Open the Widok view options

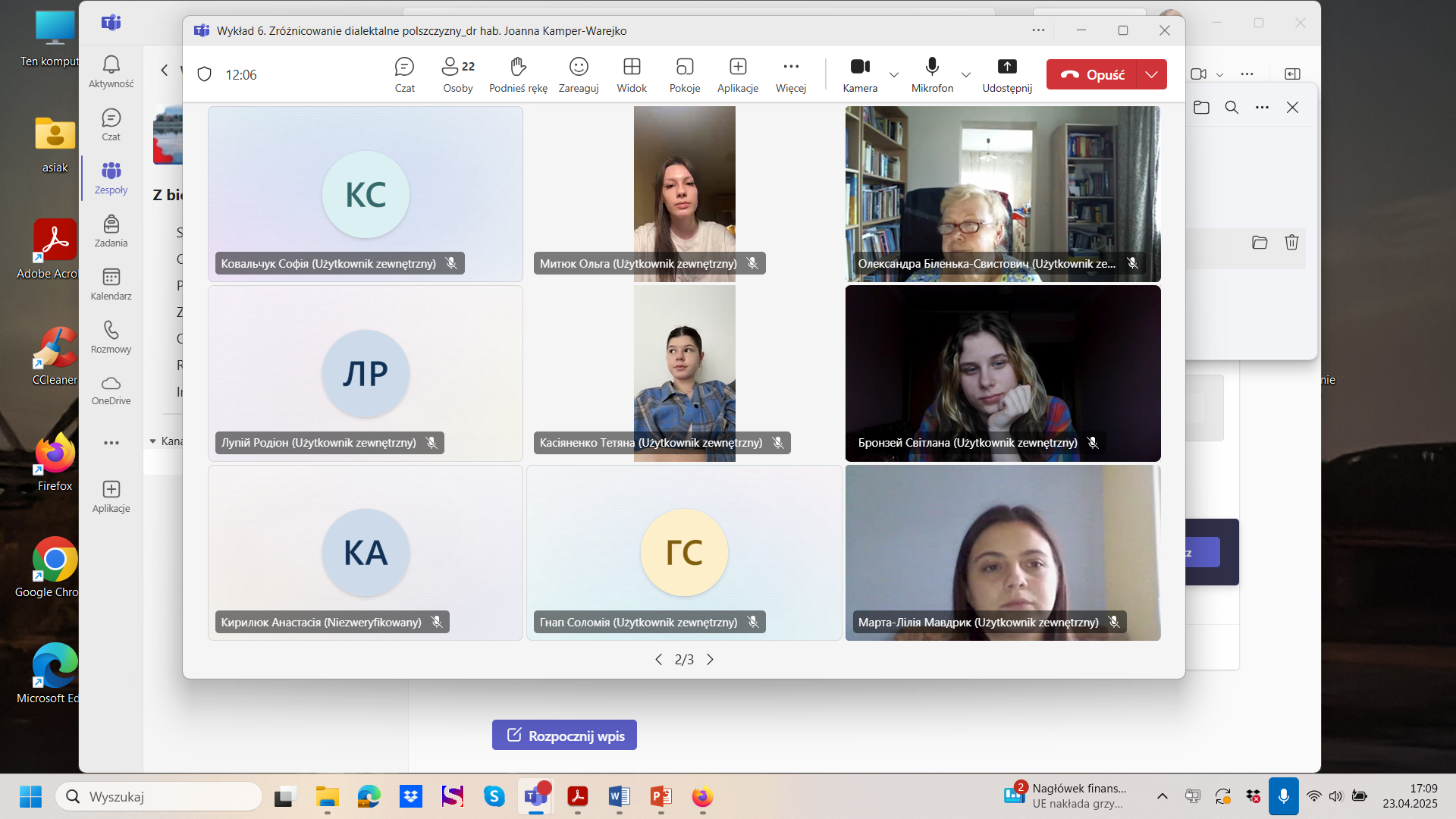coord(631,74)
